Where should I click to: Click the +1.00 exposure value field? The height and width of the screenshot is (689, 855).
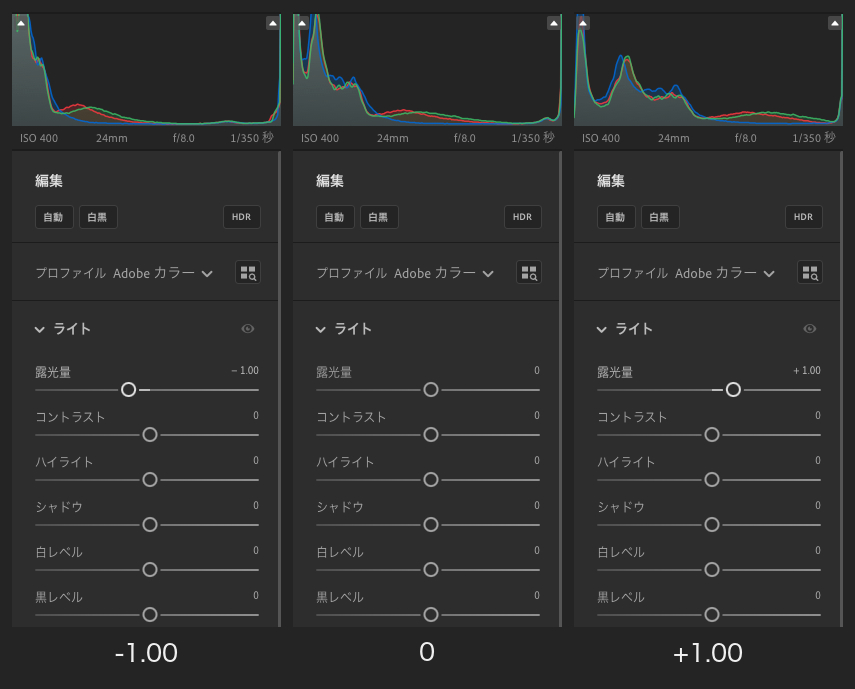coord(806,371)
